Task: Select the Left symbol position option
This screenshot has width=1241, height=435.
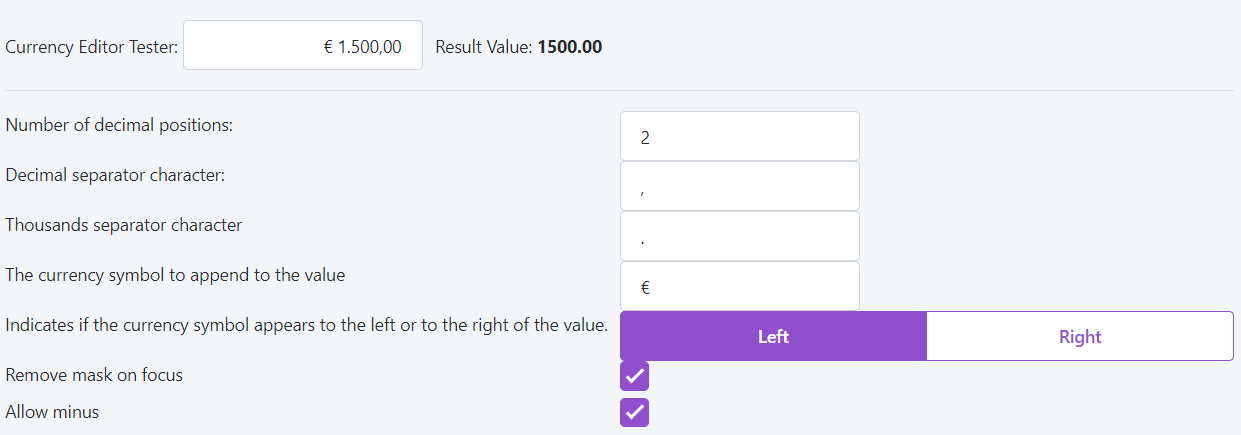Action: 773,336
